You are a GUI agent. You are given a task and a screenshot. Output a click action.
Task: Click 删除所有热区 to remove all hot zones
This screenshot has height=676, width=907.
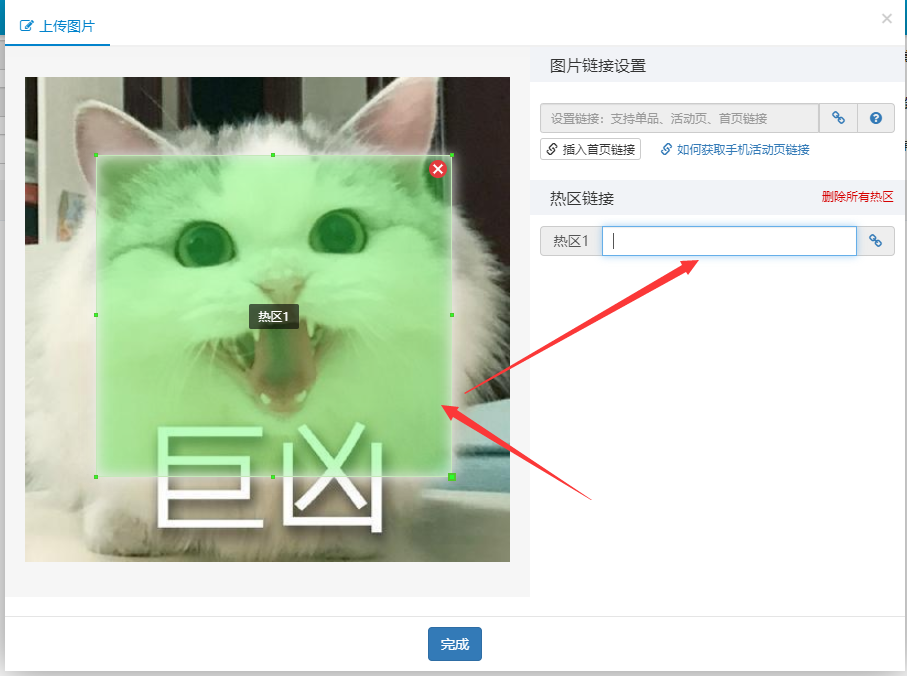coord(857,196)
